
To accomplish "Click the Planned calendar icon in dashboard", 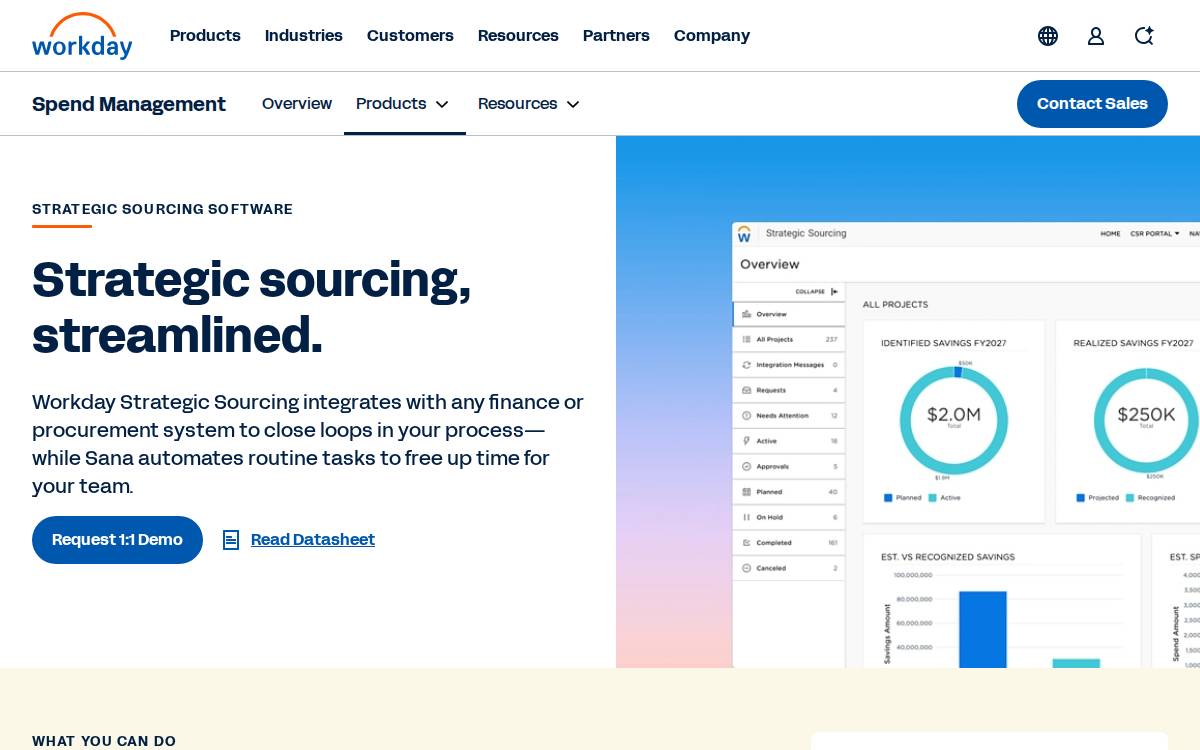I will 746,492.
